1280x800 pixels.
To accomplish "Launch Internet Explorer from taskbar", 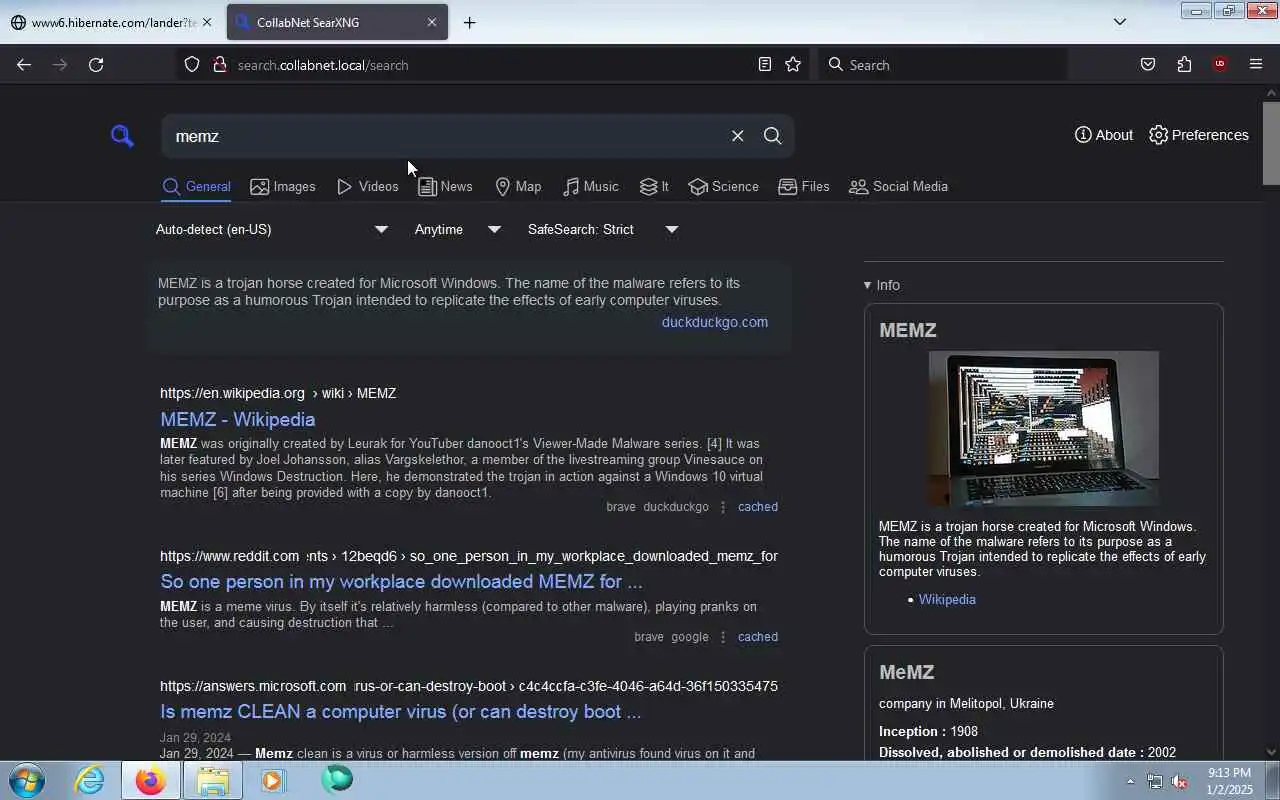I will tap(90, 780).
